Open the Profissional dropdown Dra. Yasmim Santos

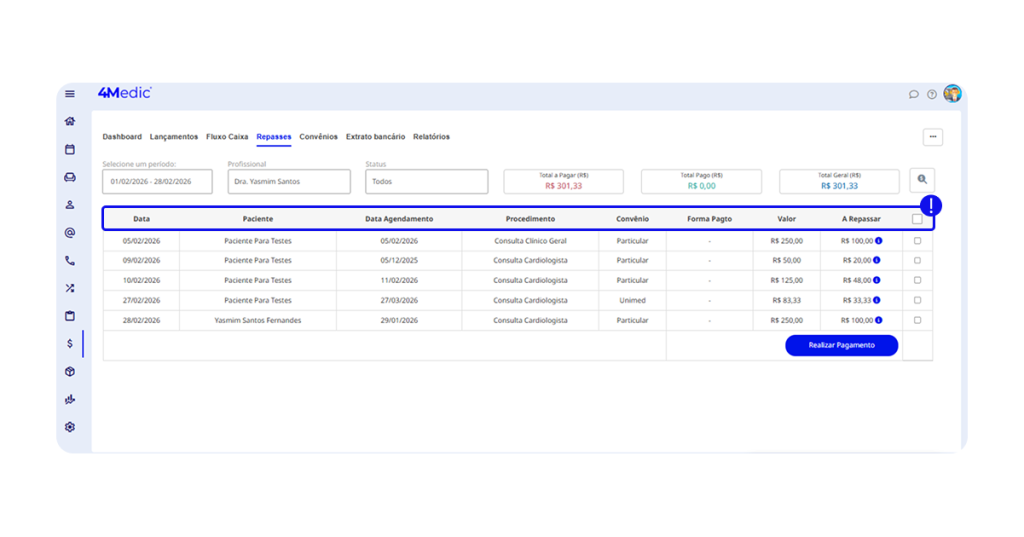tap(289, 181)
